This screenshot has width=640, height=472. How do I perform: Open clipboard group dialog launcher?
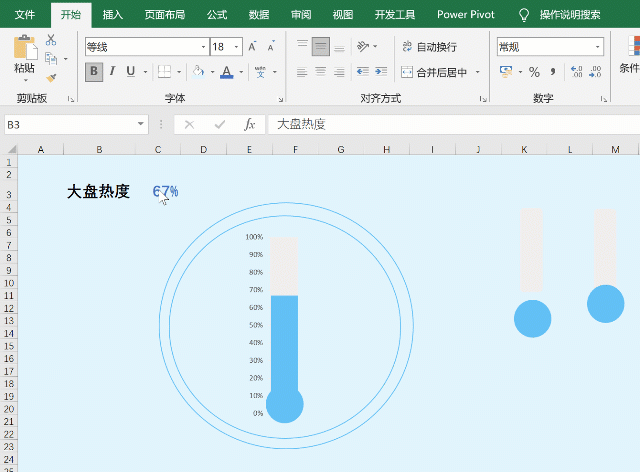point(71,99)
